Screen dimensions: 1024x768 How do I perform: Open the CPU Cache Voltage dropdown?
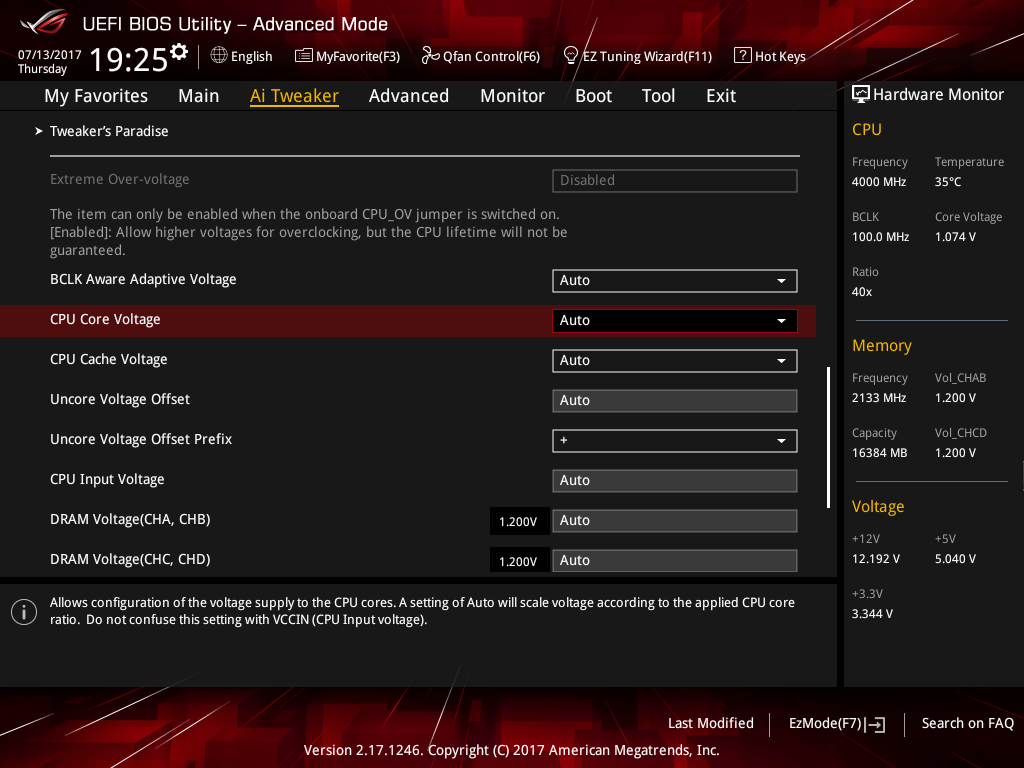675,360
